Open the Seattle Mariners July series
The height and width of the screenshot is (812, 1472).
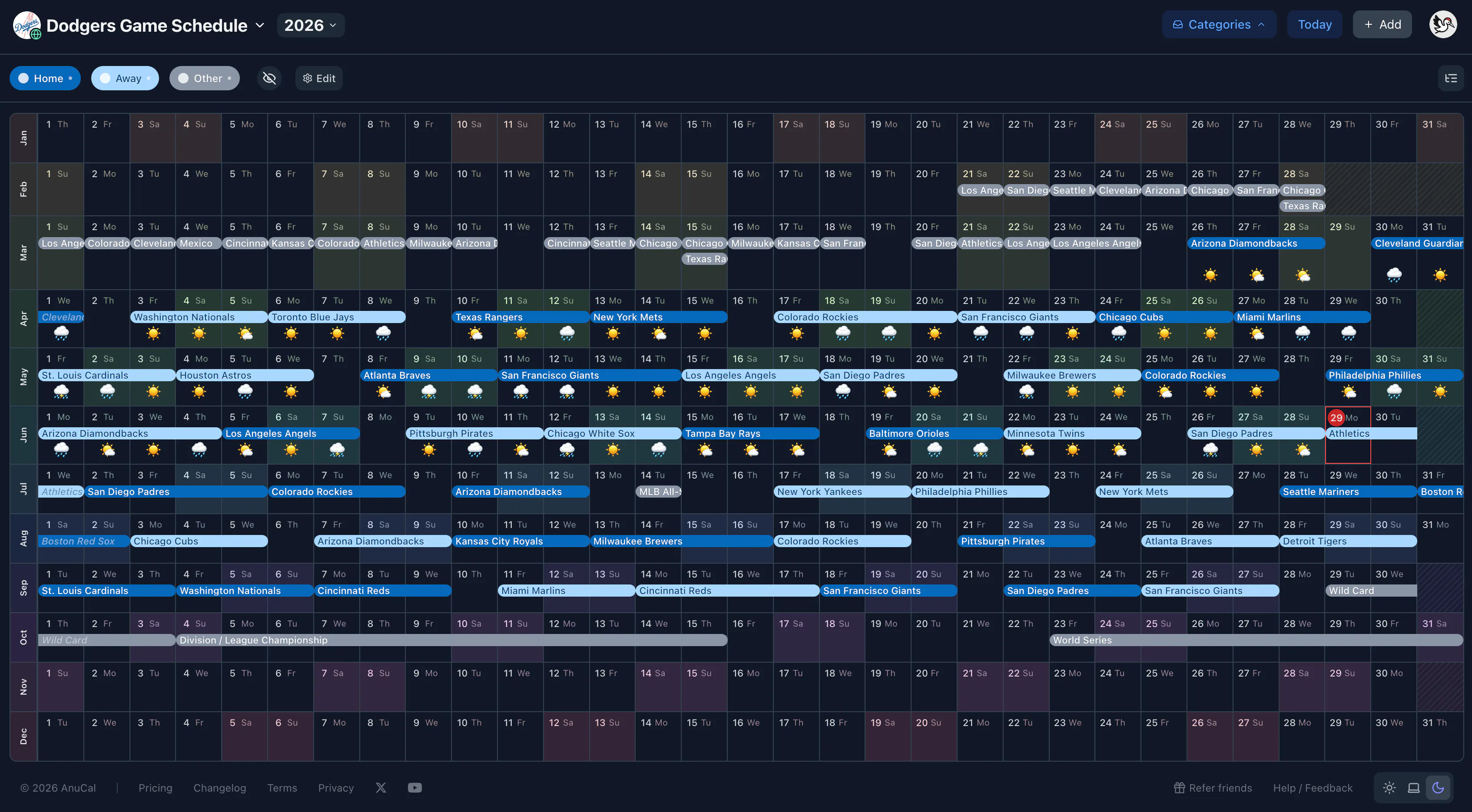click(x=1348, y=492)
